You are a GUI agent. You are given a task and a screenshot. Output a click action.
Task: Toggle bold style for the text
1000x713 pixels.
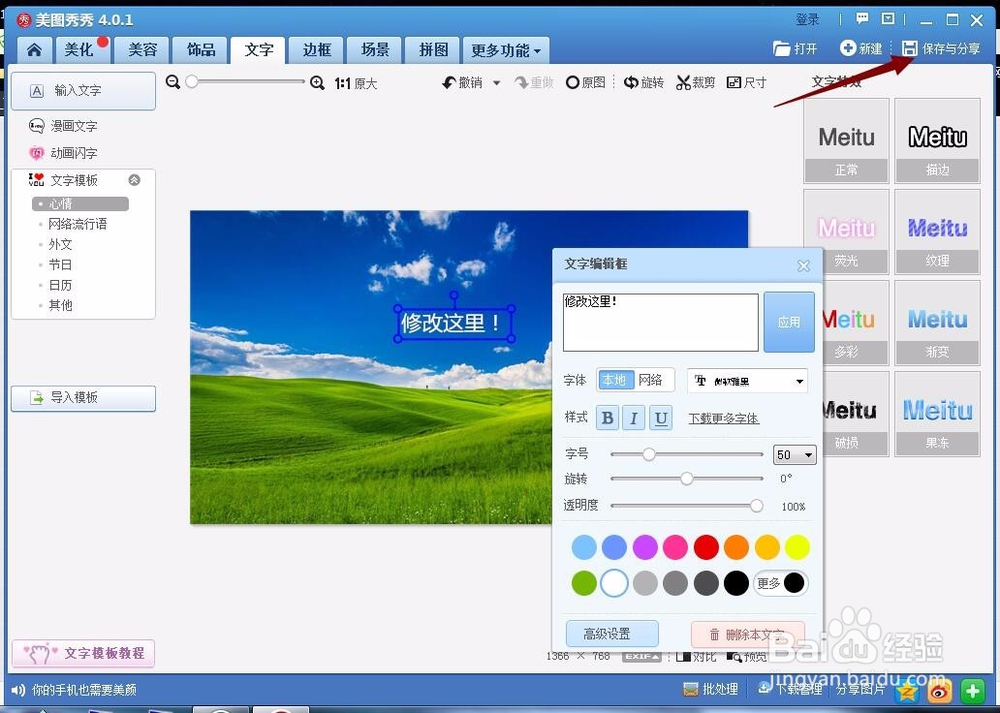click(x=607, y=418)
